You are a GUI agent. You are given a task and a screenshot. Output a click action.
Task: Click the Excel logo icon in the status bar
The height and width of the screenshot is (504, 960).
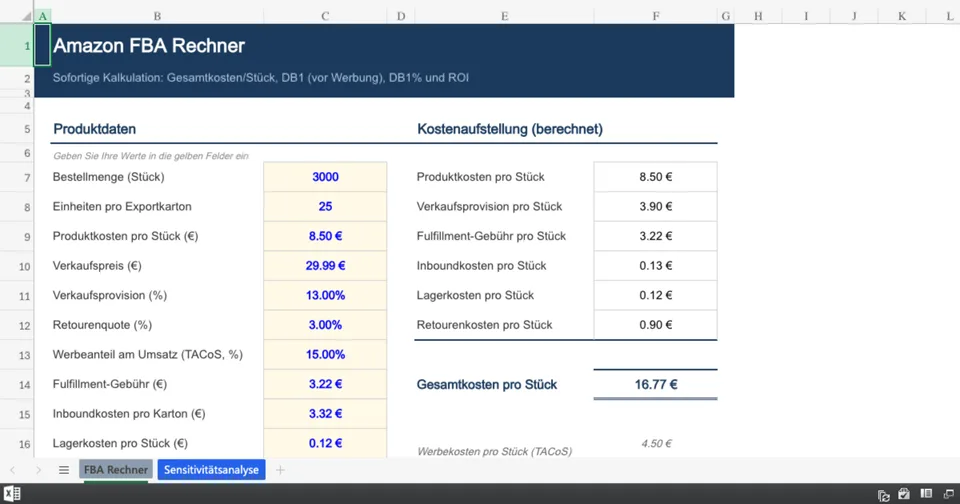12,494
